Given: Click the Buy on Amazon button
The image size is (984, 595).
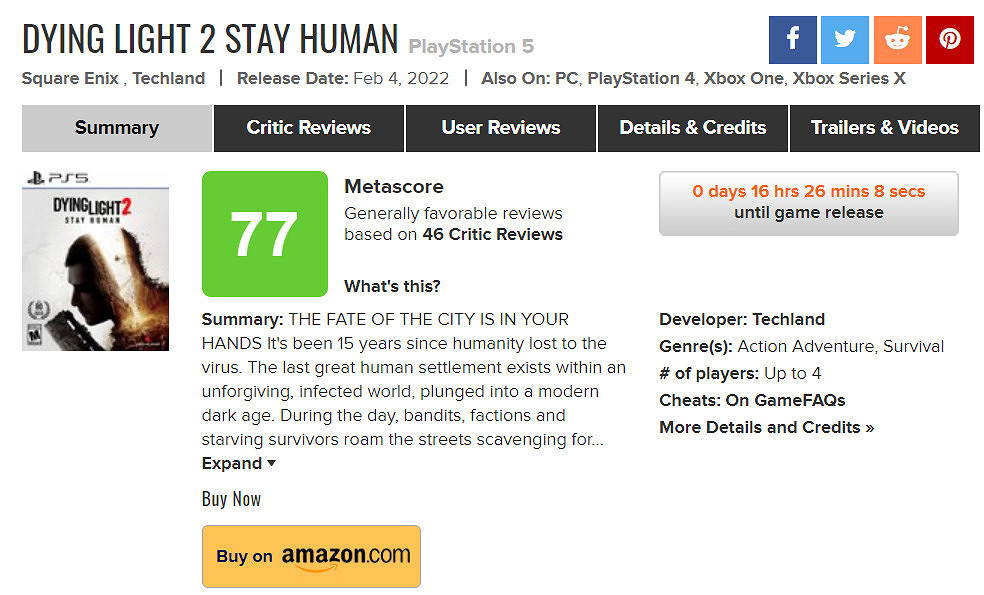Looking at the screenshot, I should (311, 556).
